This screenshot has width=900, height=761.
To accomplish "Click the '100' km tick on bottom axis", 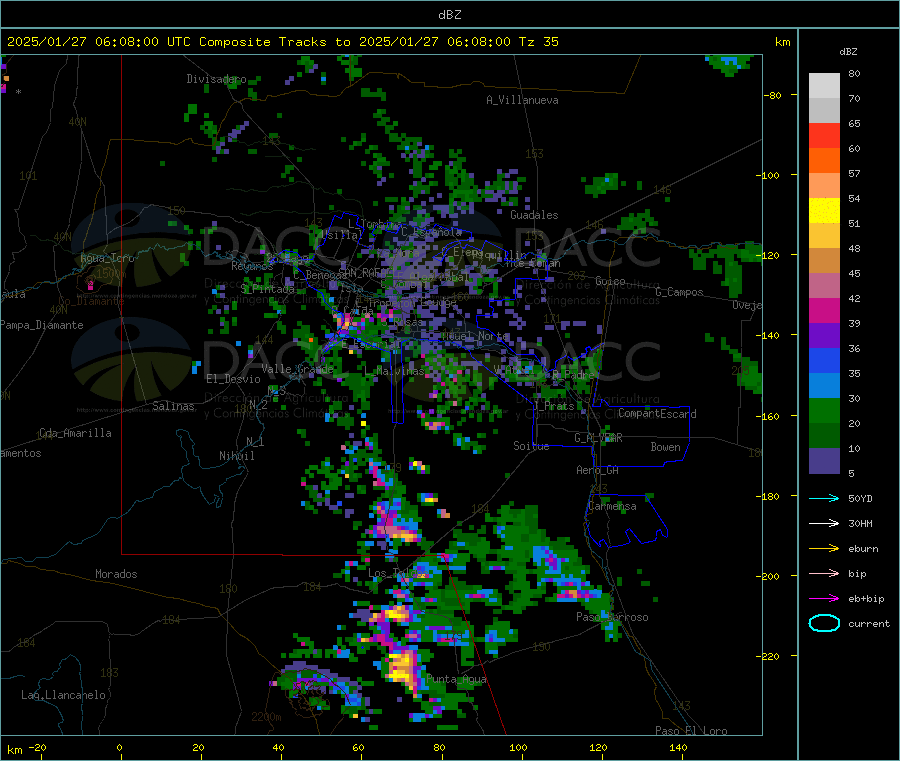I will pos(518,747).
